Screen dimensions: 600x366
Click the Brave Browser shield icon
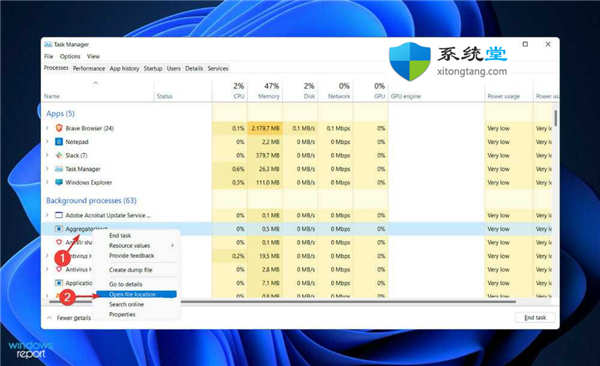[59, 128]
